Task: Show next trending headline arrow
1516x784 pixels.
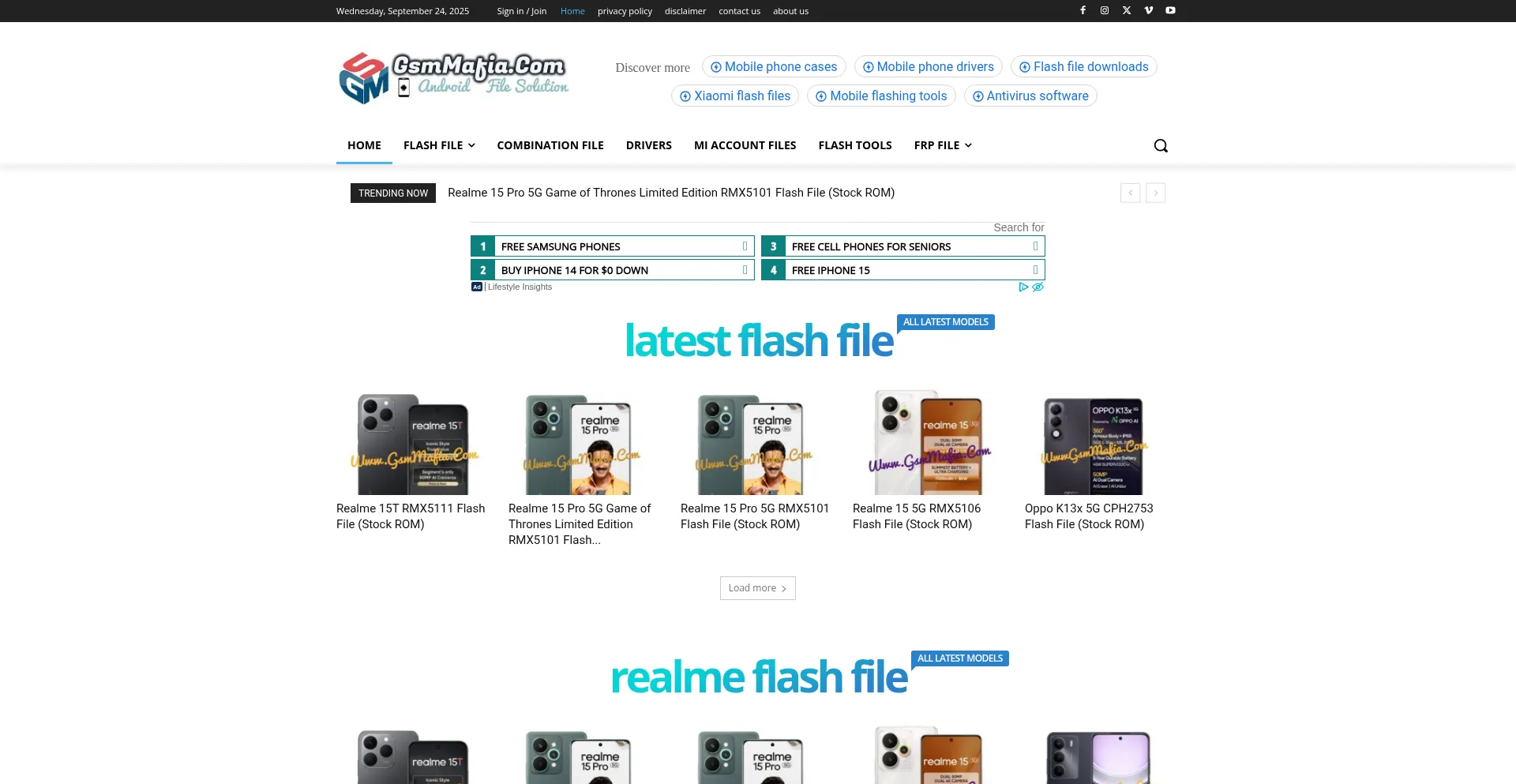Action: [1156, 193]
